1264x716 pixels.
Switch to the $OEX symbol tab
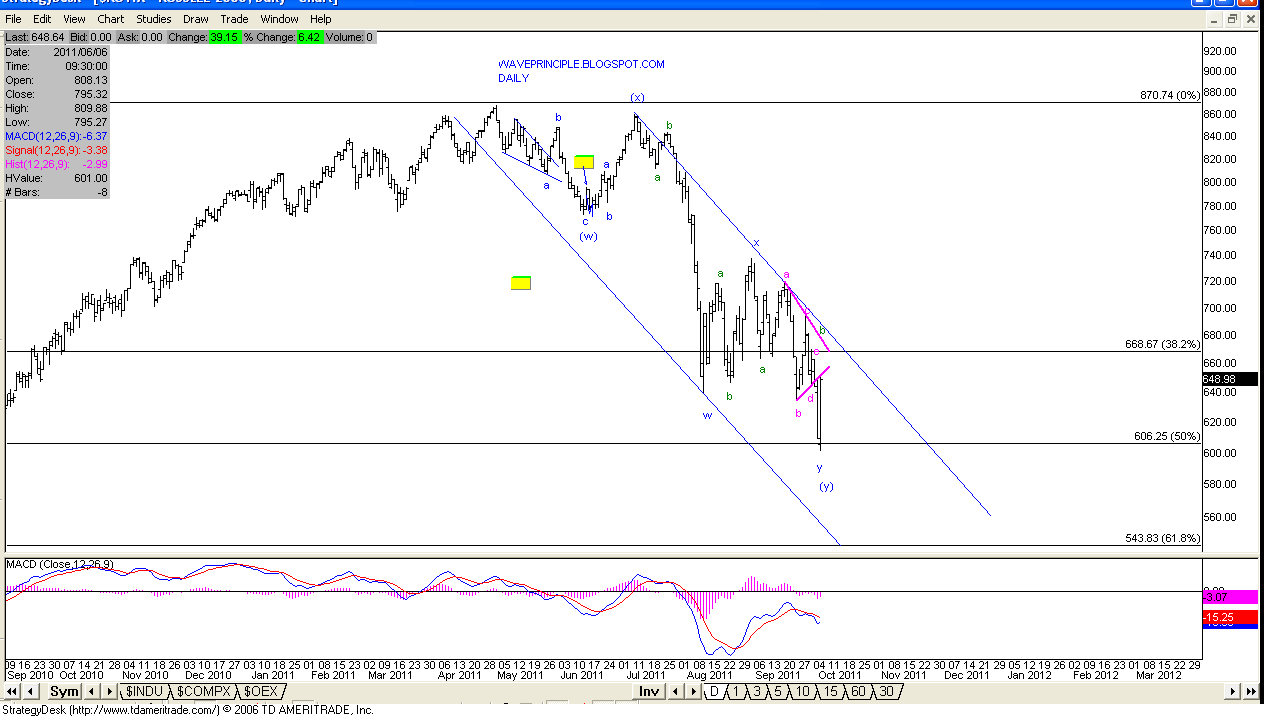[x=261, y=691]
